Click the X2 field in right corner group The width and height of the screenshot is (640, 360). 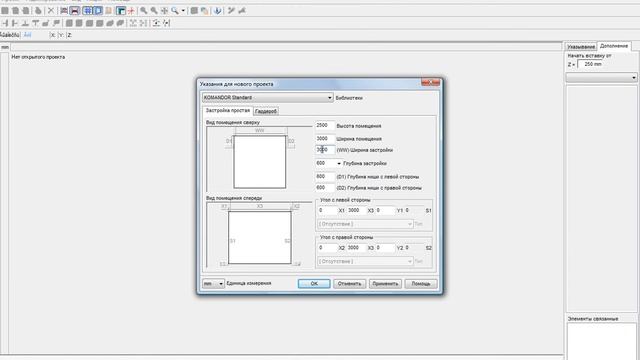(327, 248)
